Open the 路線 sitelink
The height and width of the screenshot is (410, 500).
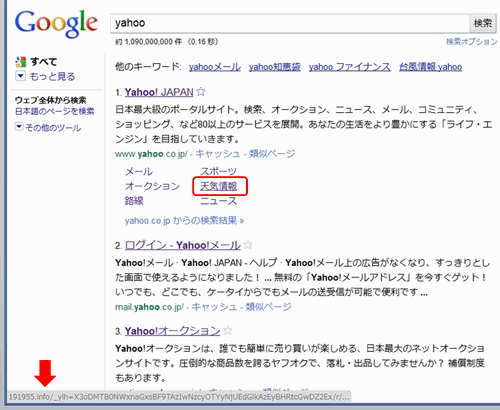[134, 201]
